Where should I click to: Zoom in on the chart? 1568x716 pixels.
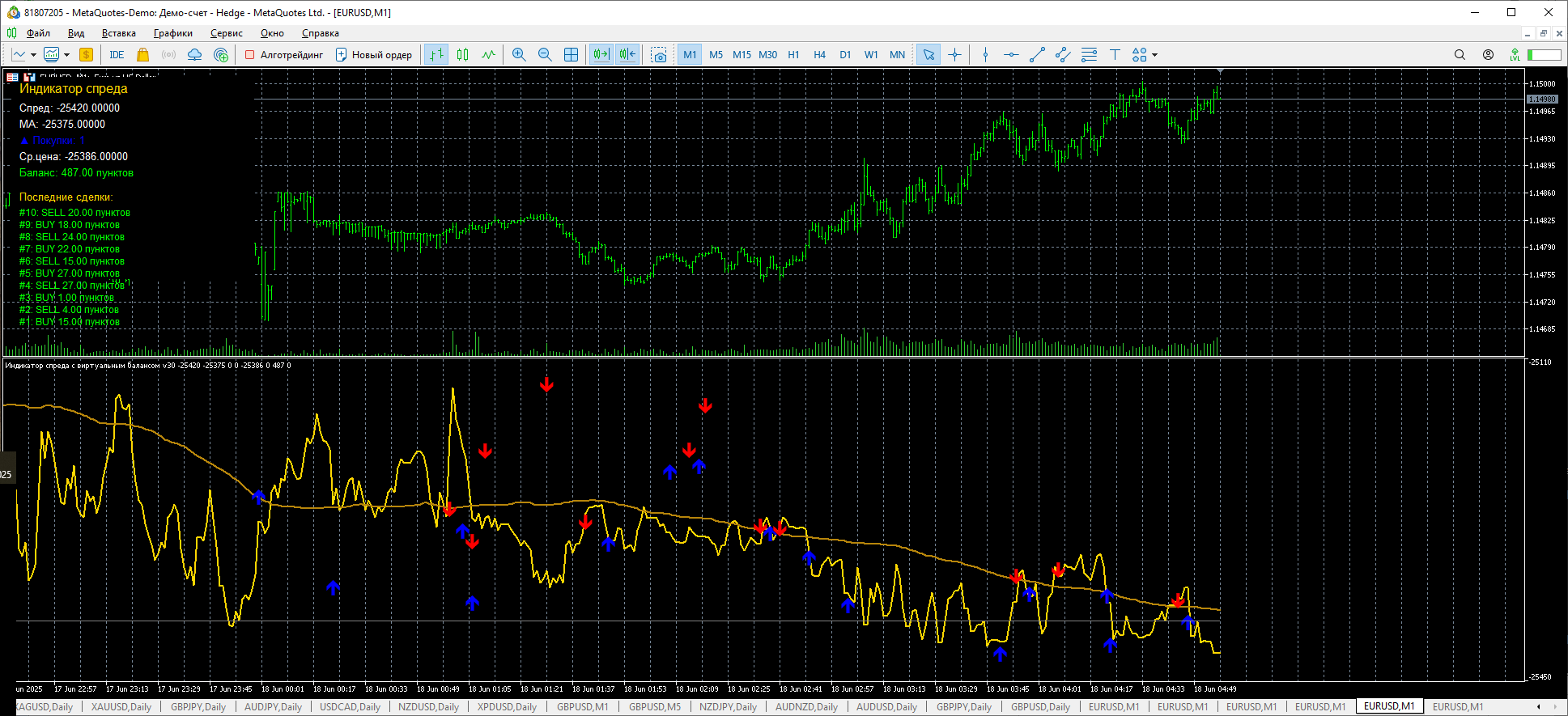coord(519,55)
